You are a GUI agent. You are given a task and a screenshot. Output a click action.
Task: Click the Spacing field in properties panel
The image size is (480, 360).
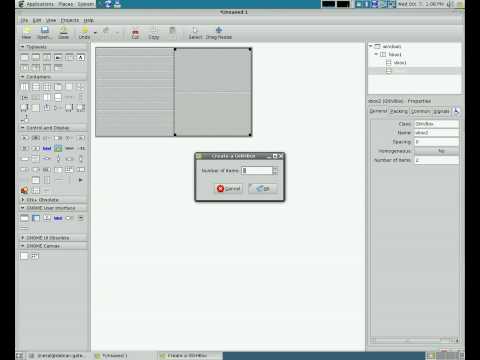436,142
